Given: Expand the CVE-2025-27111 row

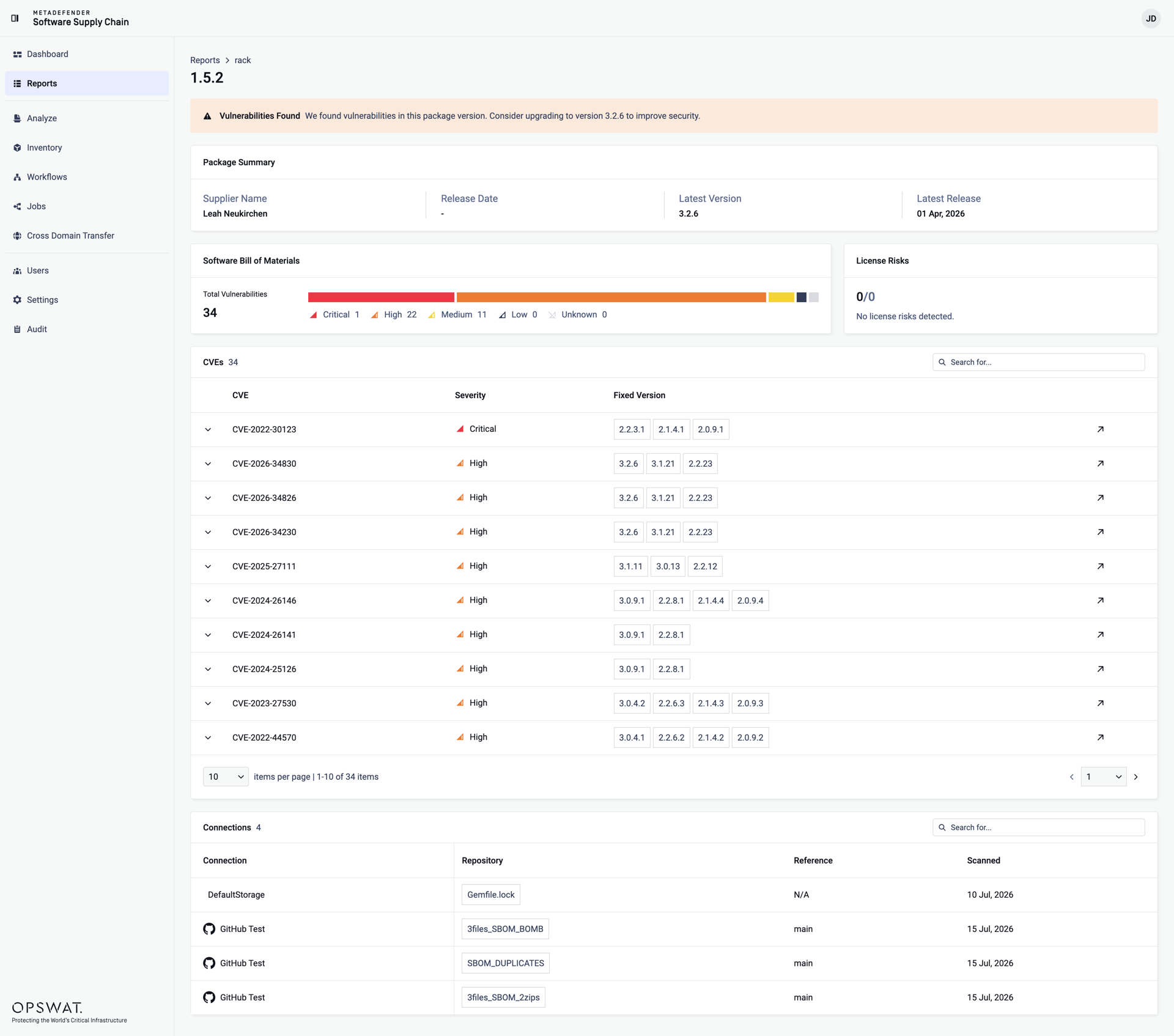Looking at the screenshot, I should [208, 566].
